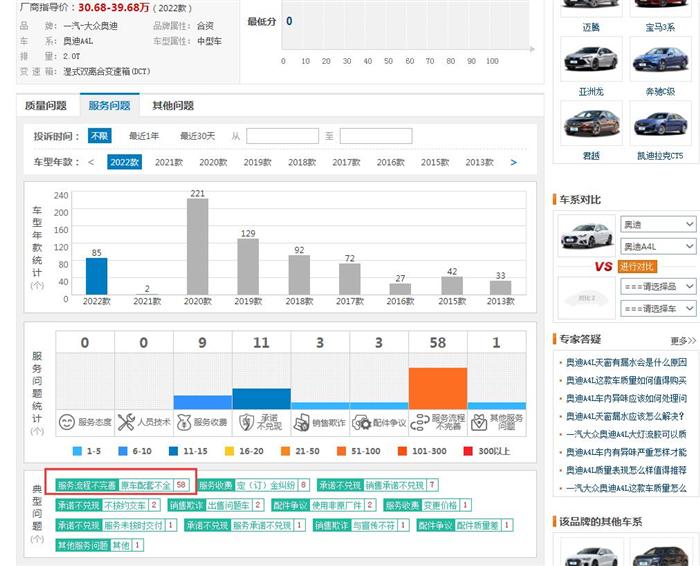Viewport: 700px width, 566px height.
Task: Select 不限 complaint time filter
Action: (99, 136)
